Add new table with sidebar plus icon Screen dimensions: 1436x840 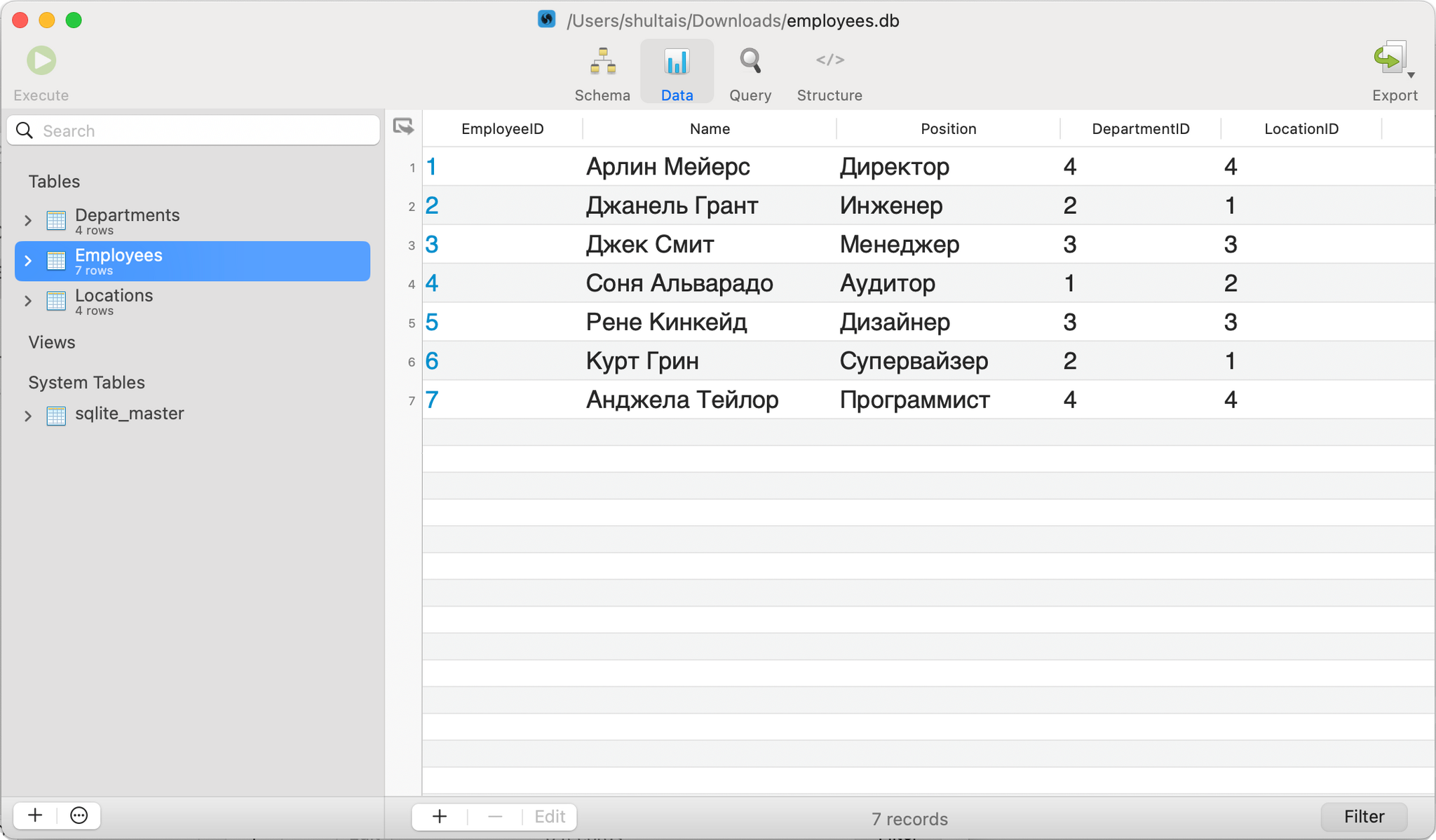[x=35, y=815]
